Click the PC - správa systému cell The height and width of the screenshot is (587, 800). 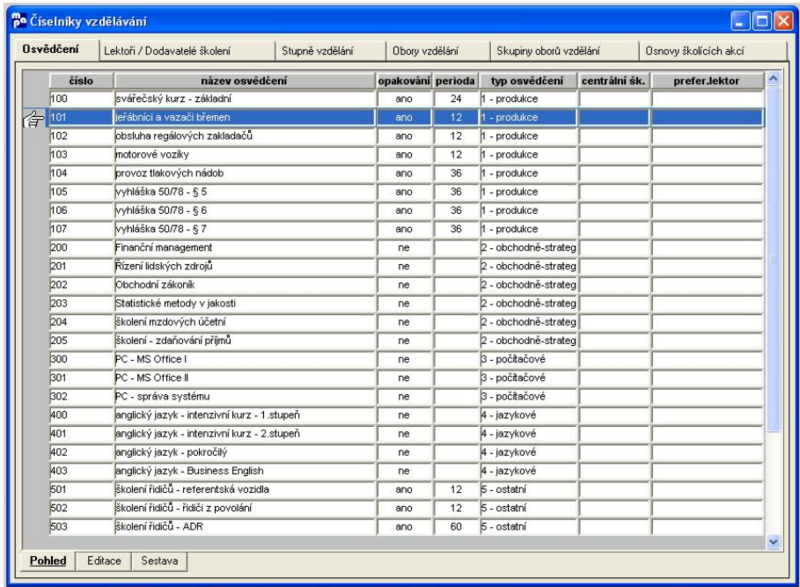pyautogui.click(x=245, y=396)
